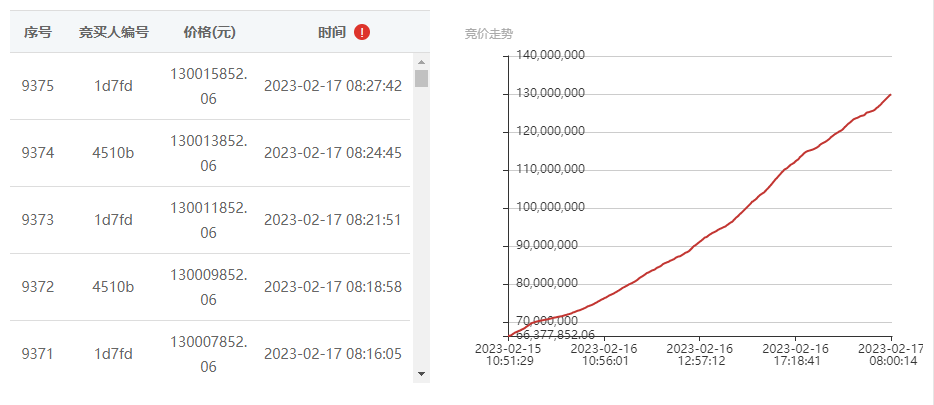Click the red exclamation icon beside 时间

[x=362, y=32]
